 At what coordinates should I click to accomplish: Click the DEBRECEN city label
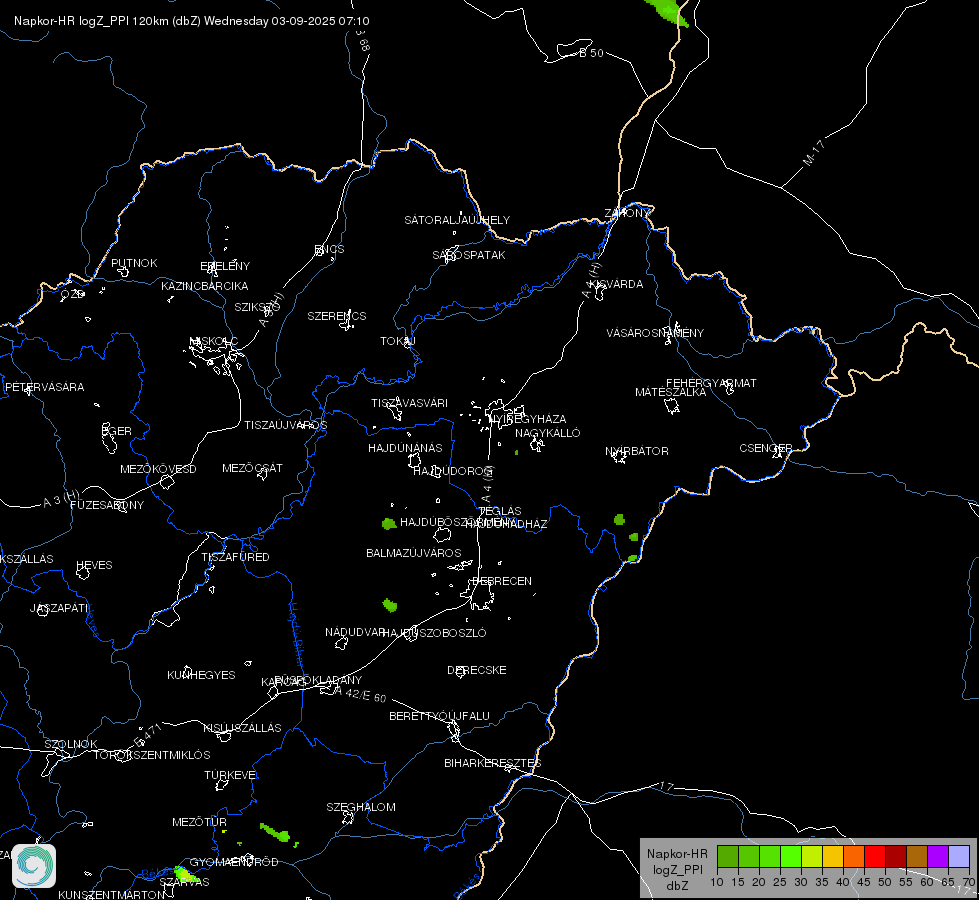[502, 581]
